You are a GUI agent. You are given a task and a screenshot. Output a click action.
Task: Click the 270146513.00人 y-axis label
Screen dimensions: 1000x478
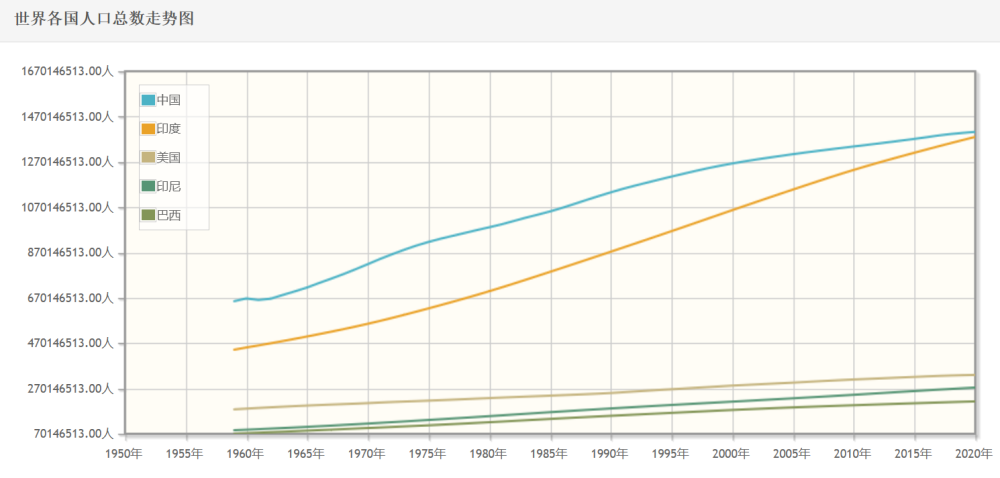pyautogui.click(x=70, y=388)
